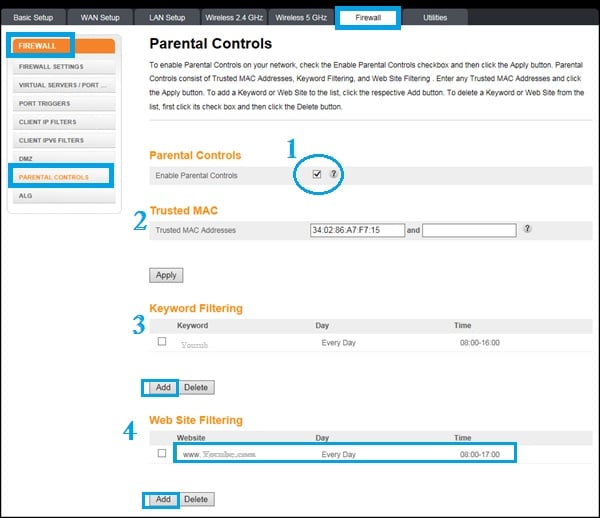Screen dimensions: 604x518
Task: Switch to WAN Setup tab
Action: click(101, 18)
